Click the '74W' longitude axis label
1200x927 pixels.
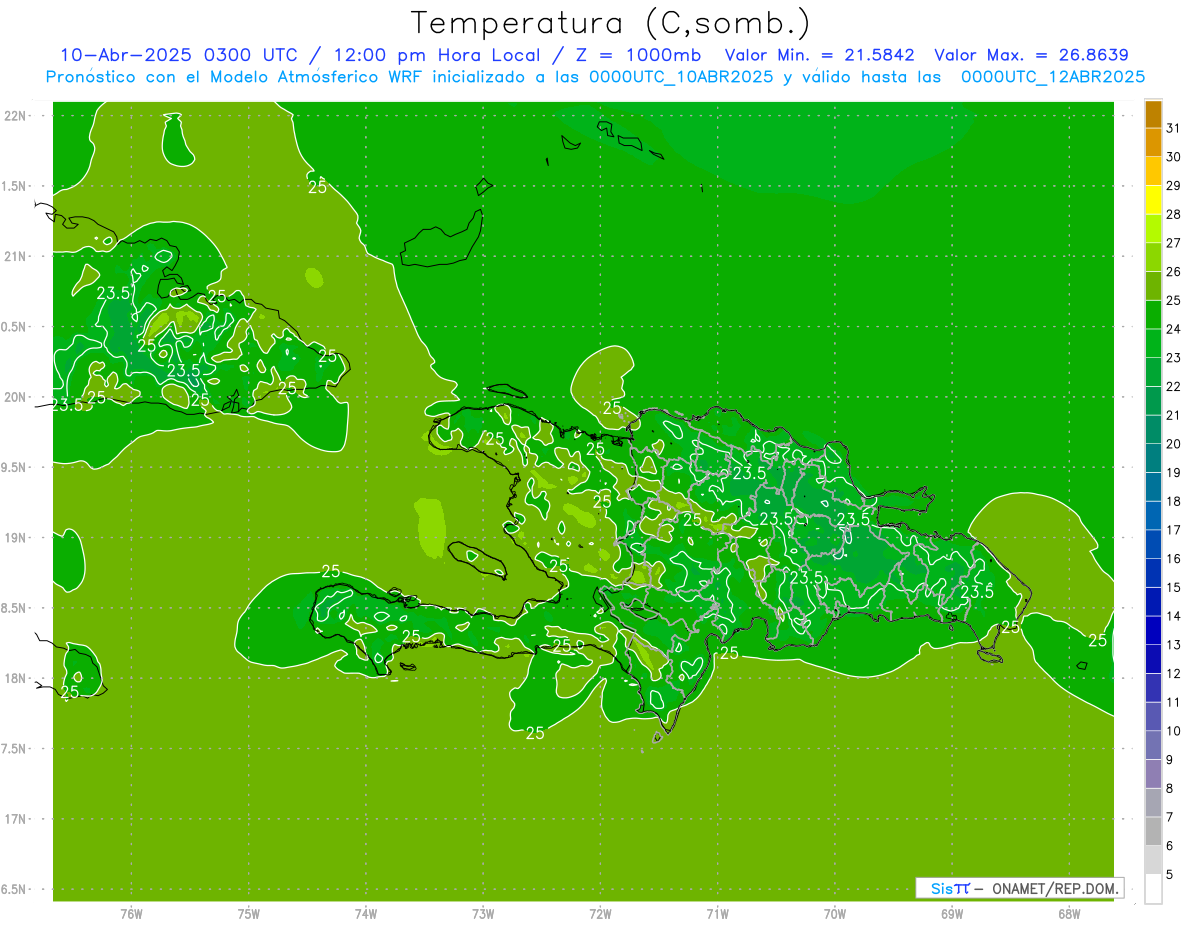tap(366, 913)
